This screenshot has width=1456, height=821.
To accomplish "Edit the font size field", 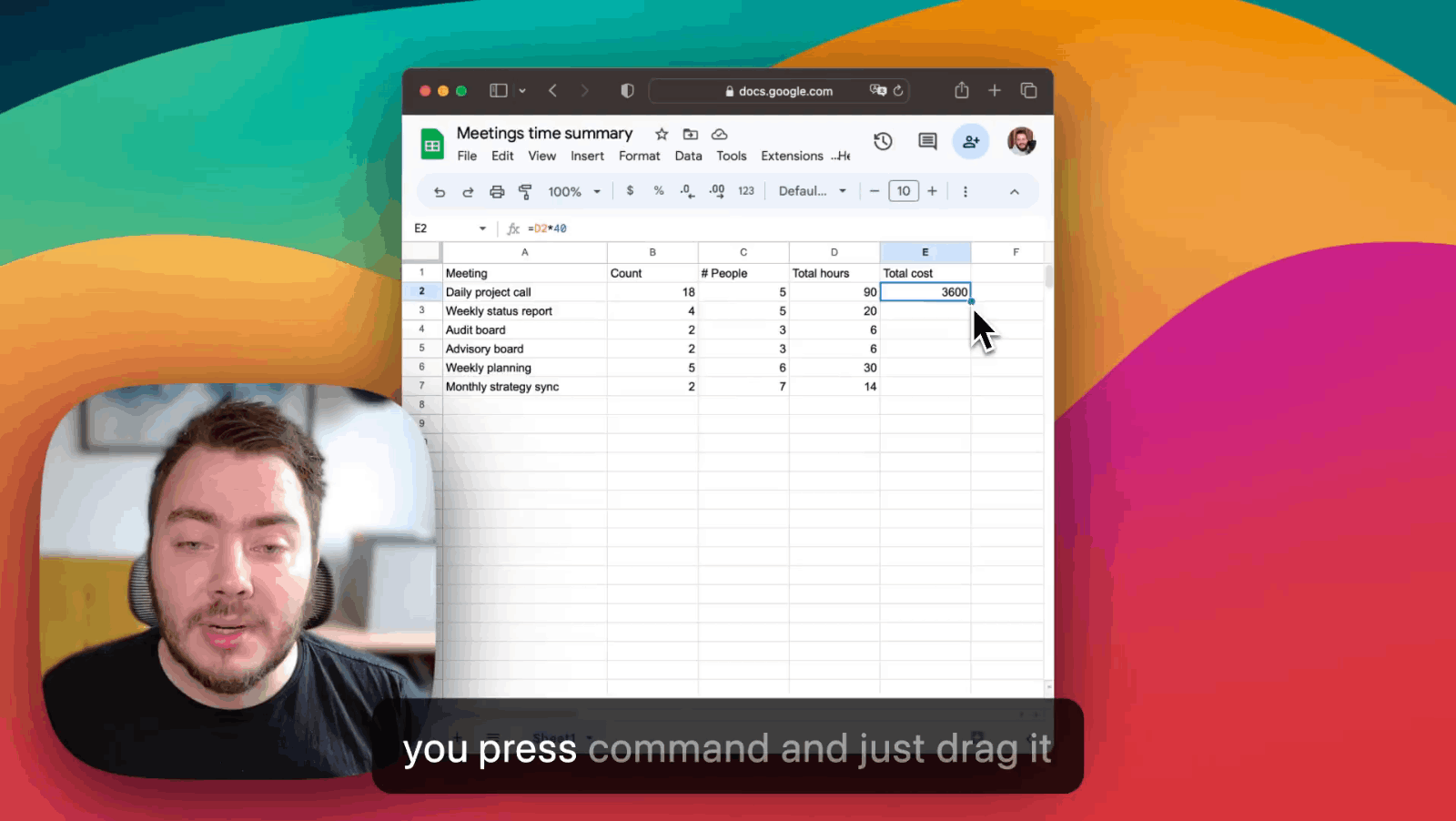I will tap(904, 191).
